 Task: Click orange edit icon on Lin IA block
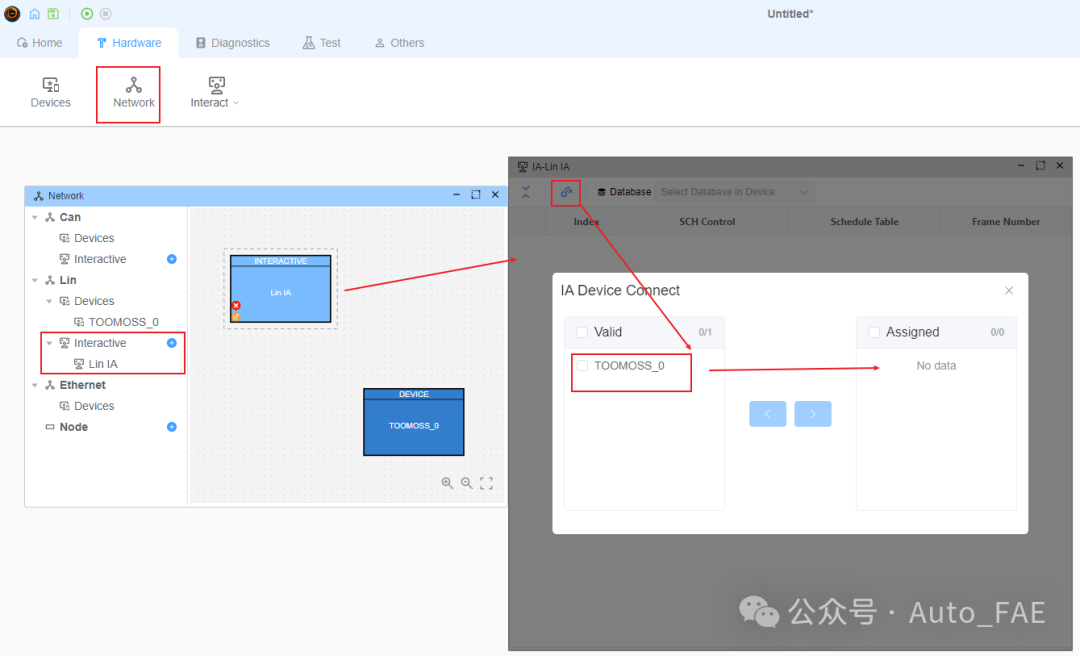[x=236, y=317]
